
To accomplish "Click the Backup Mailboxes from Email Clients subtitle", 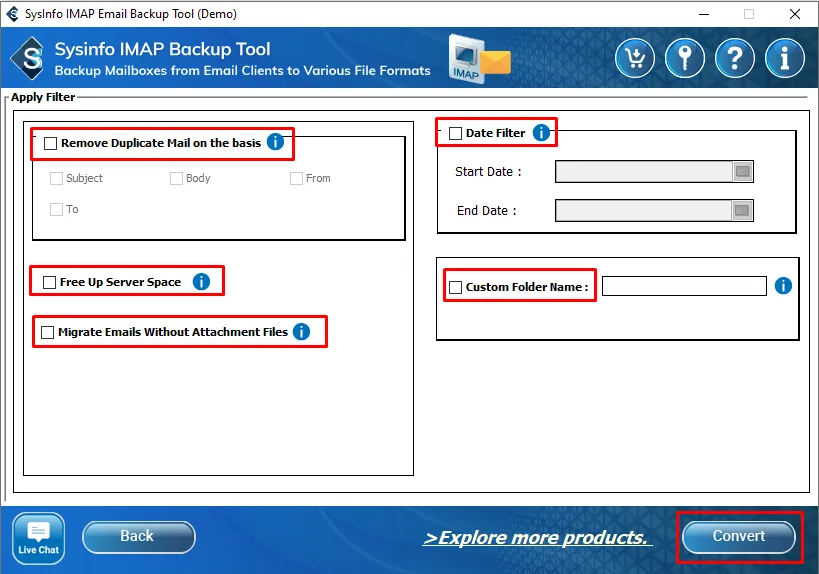I will click(x=242, y=71).
